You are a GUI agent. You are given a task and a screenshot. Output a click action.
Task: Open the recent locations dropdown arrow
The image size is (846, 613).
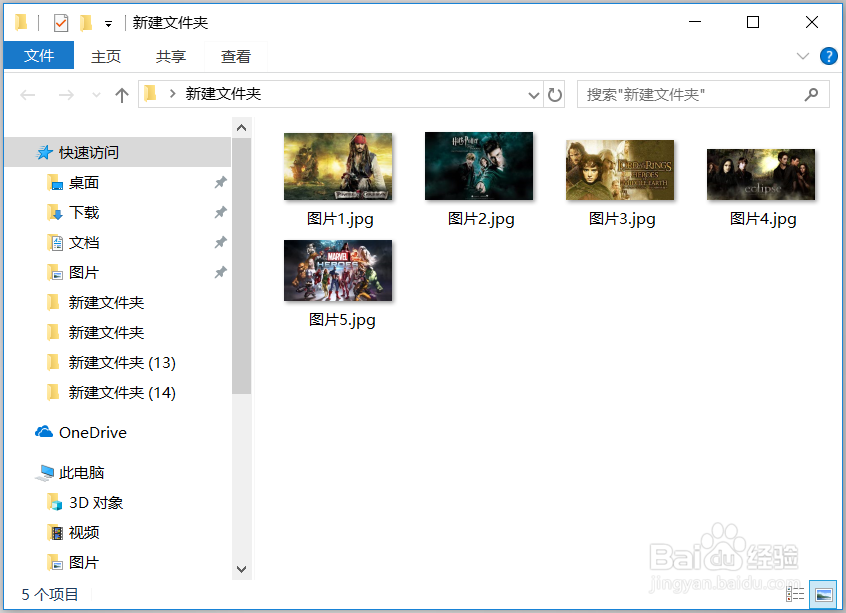coord(96,96)
